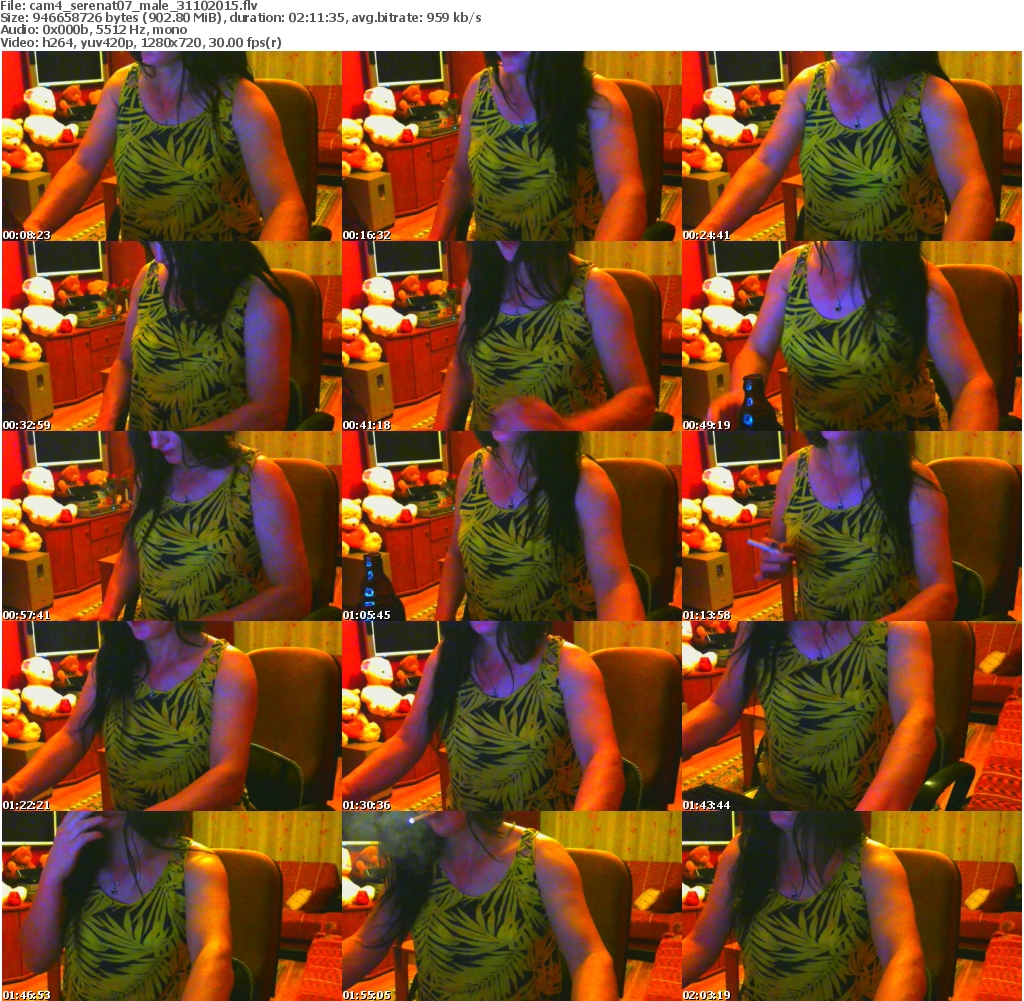Select the thumbnail stamped 01:43:44
Image resolution: width=1024 pixels, height=1001 pixels.
(852, 716)
